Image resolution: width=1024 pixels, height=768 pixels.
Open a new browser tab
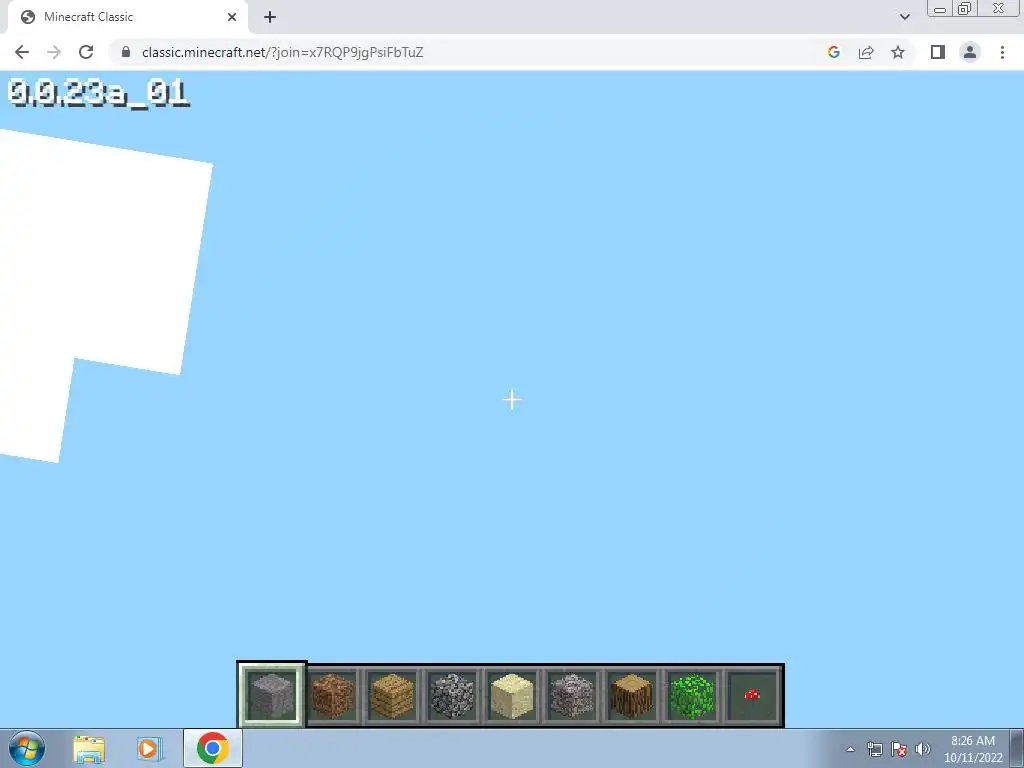click(270, 17)
